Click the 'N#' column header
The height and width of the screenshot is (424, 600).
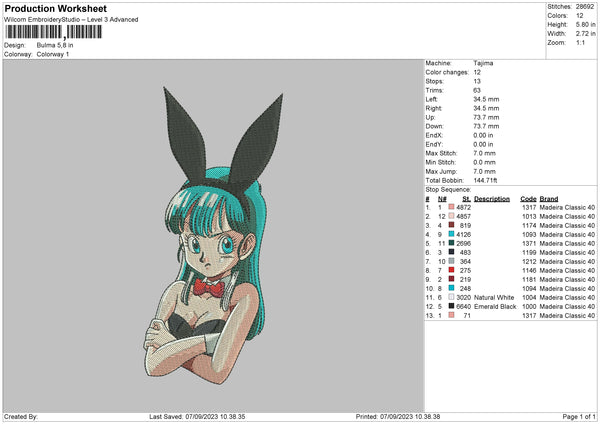tap(442, 199)
